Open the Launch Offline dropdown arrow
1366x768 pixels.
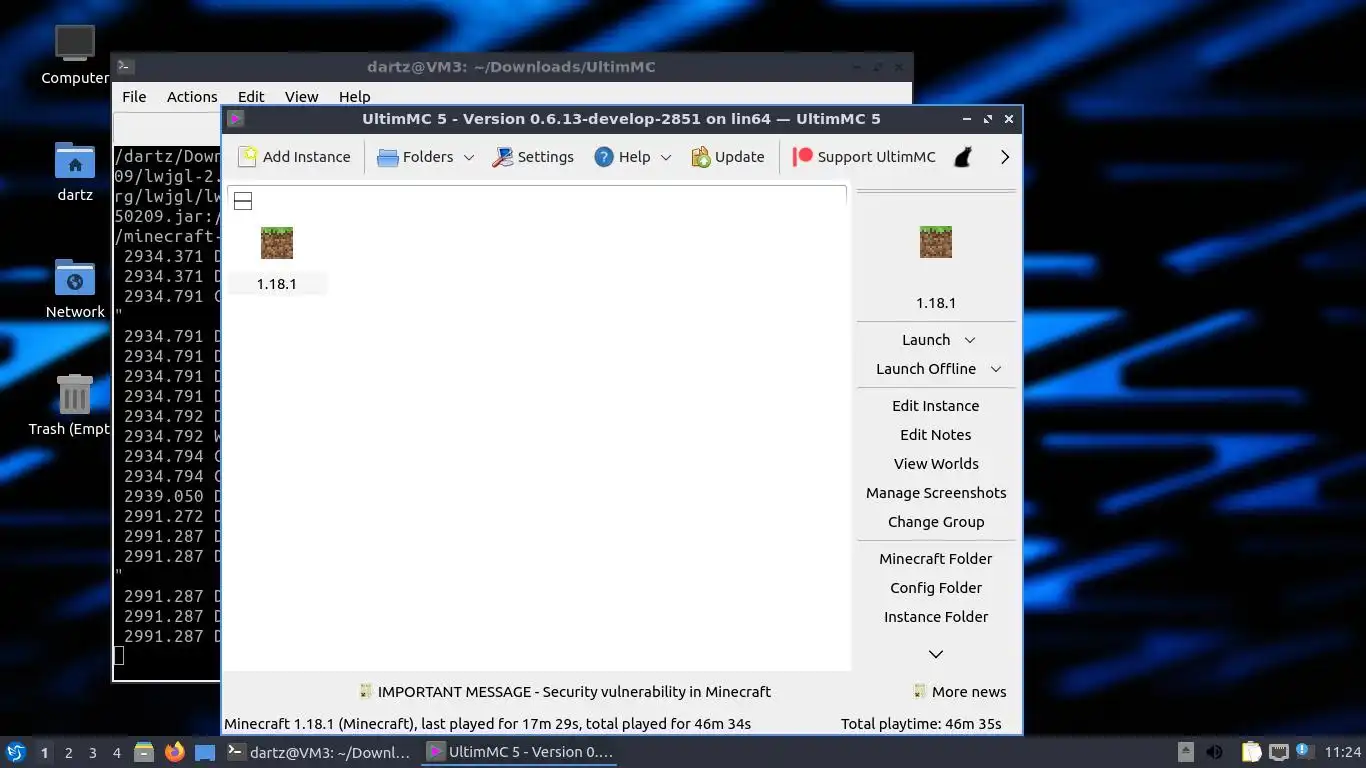[996, 369]
